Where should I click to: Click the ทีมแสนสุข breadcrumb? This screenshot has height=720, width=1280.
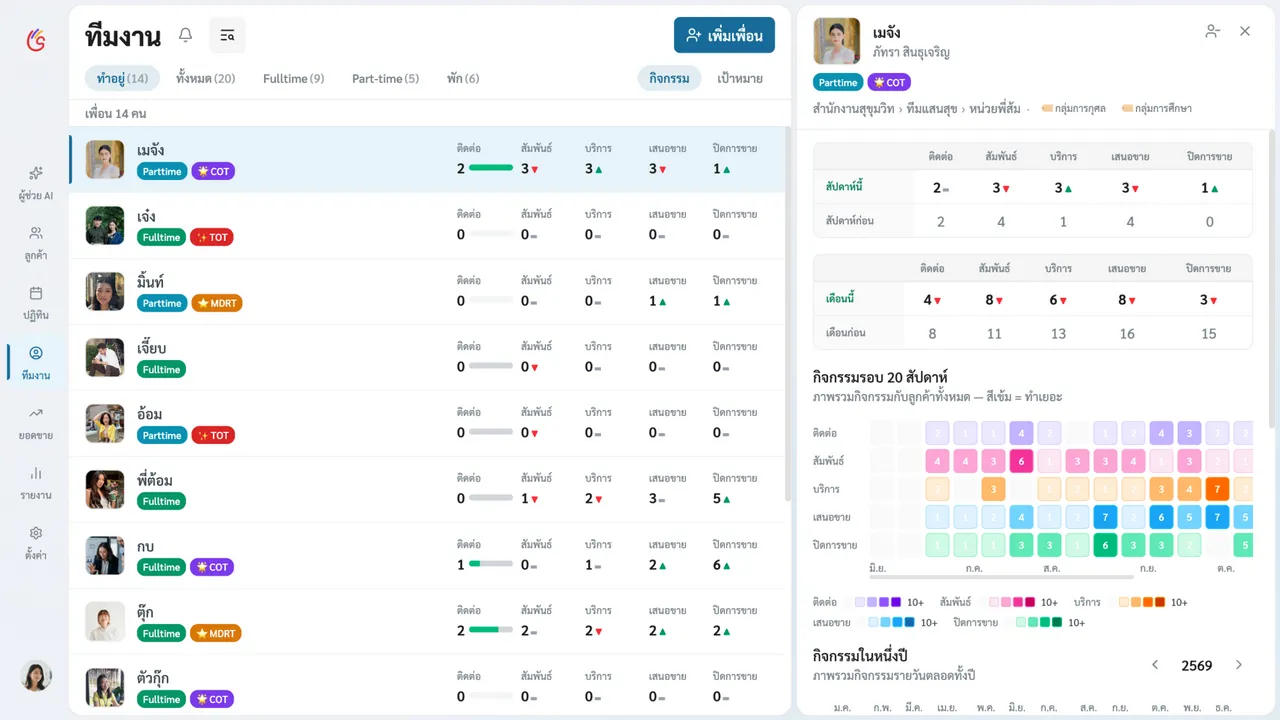click(932, 108)
